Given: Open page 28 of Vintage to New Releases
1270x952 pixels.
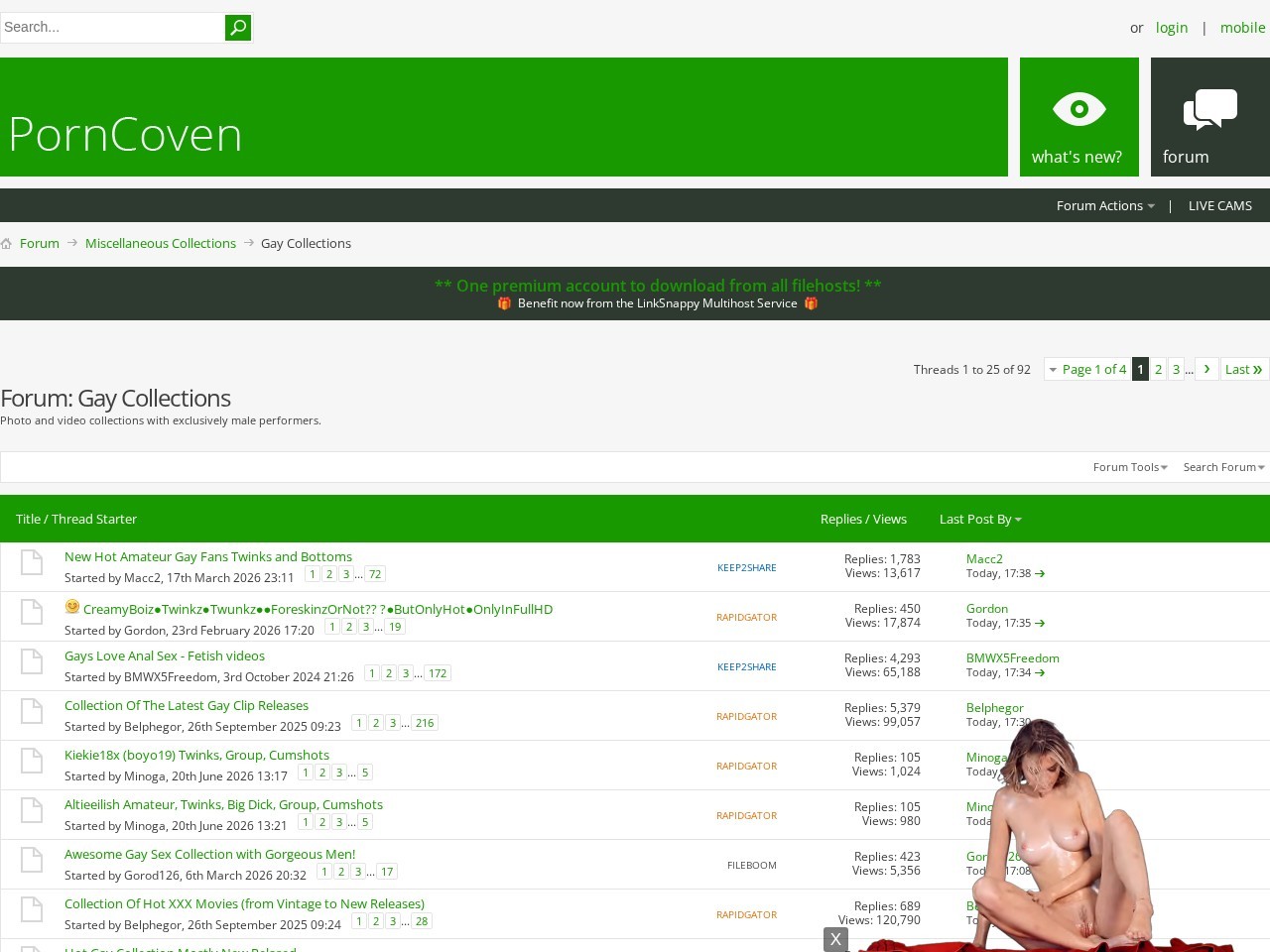Looking at the screenshot, I should (422, 921).
